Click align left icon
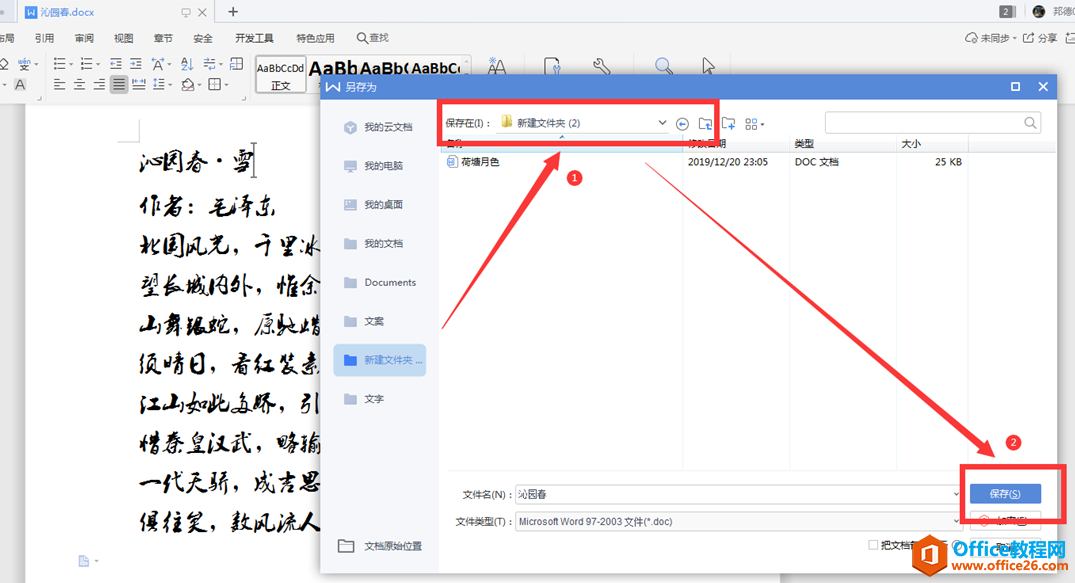 (60, 84)
